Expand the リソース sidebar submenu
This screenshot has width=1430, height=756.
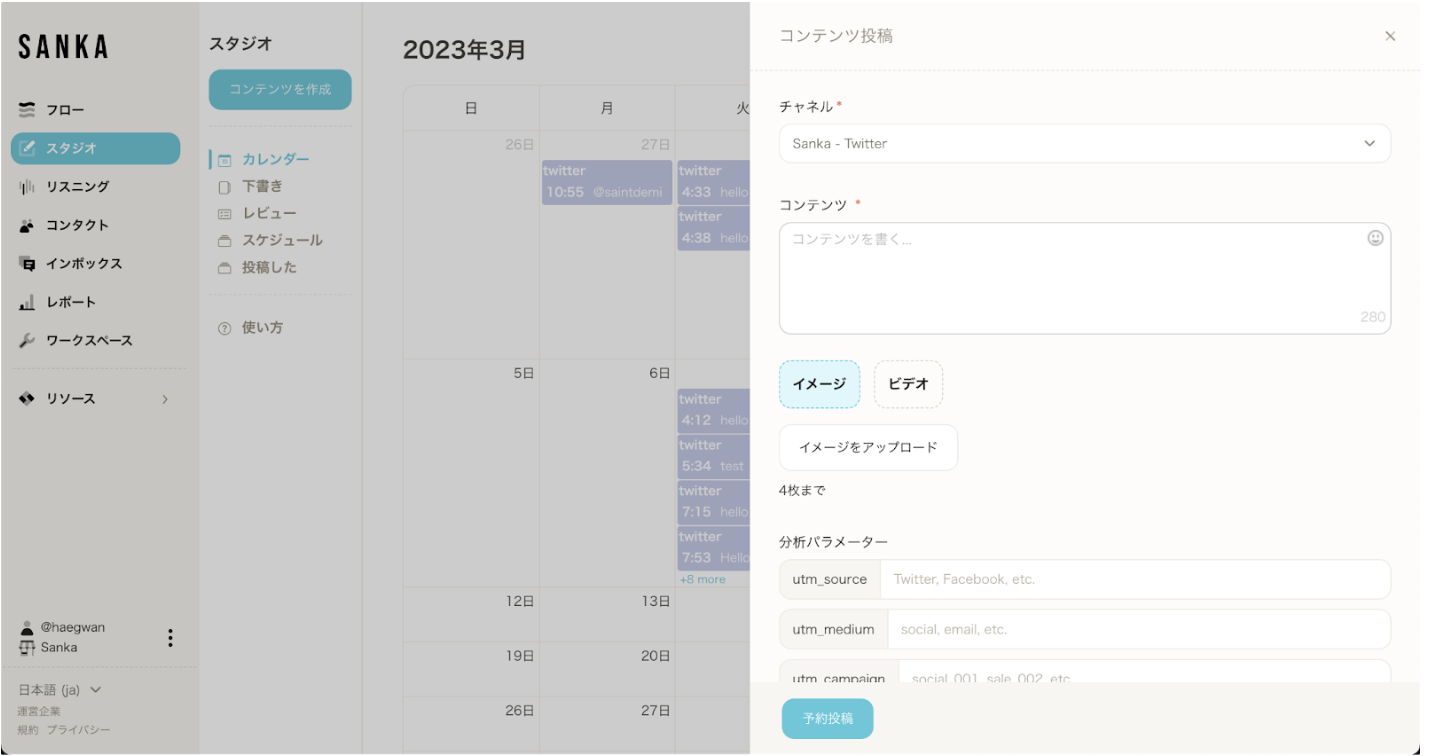coord(164,399)
